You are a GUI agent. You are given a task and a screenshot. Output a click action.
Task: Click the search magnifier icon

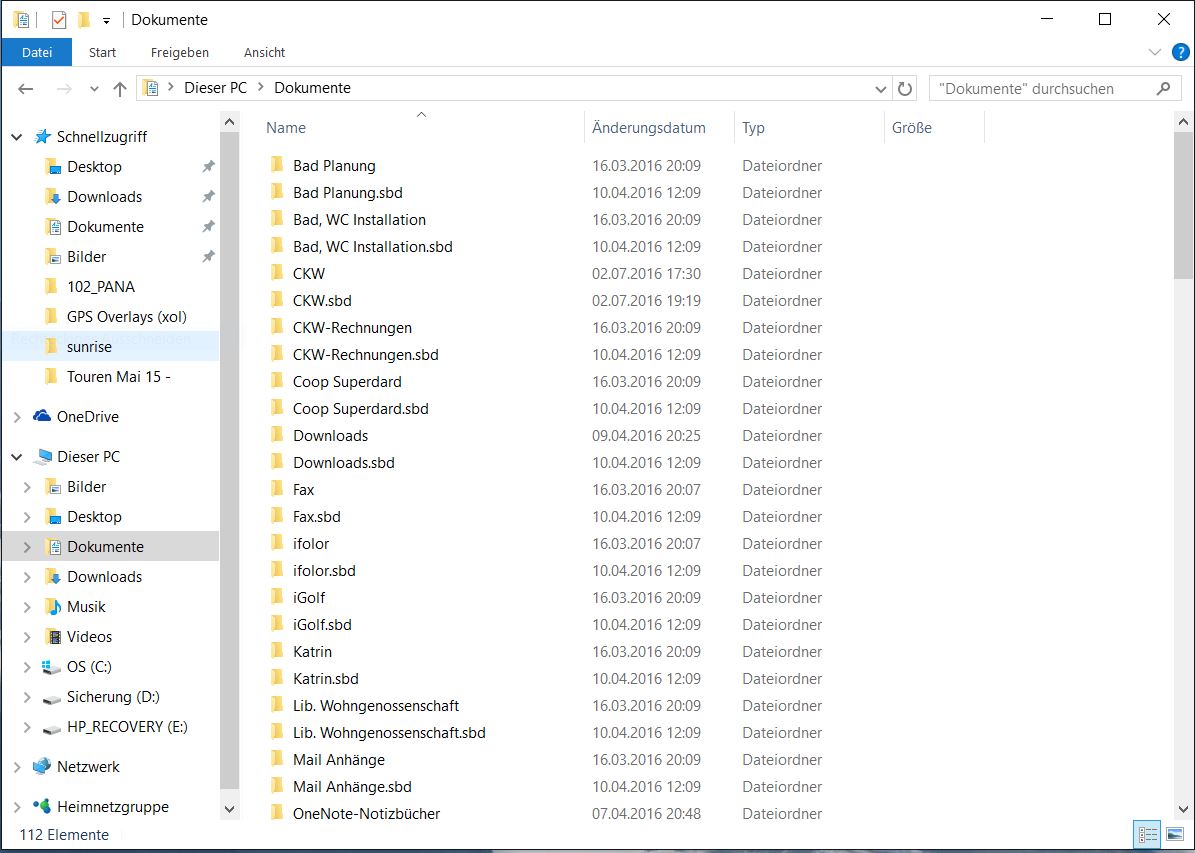(x=1162, y=88)
